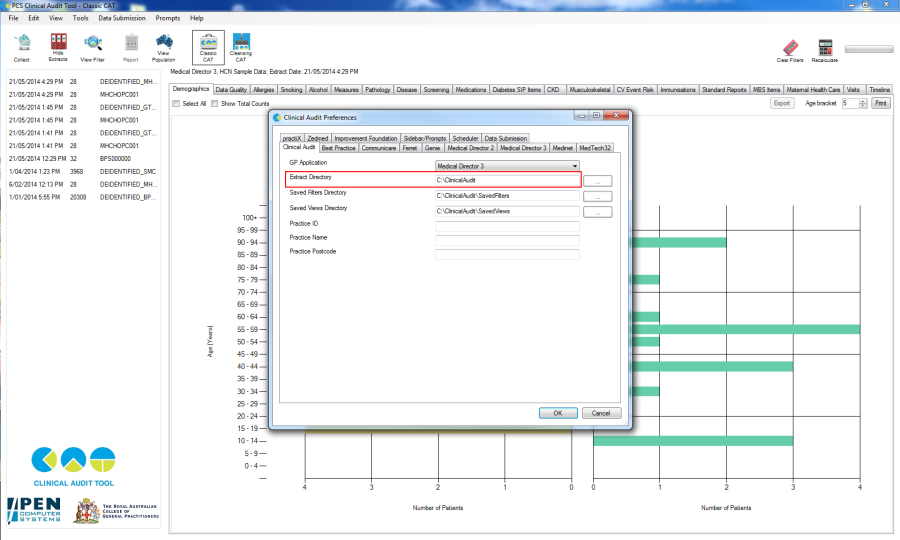The image size is (900, 540).
Task: Open the Data Quality report tab
Action: [x=231, y=90]
